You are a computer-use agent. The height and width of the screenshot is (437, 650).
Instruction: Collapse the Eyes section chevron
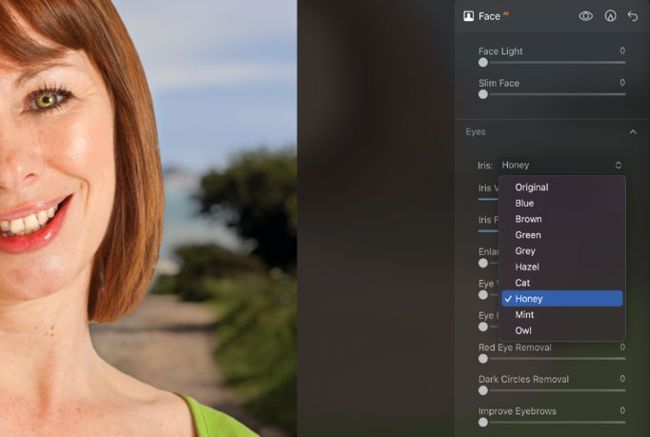pos(632,131)
